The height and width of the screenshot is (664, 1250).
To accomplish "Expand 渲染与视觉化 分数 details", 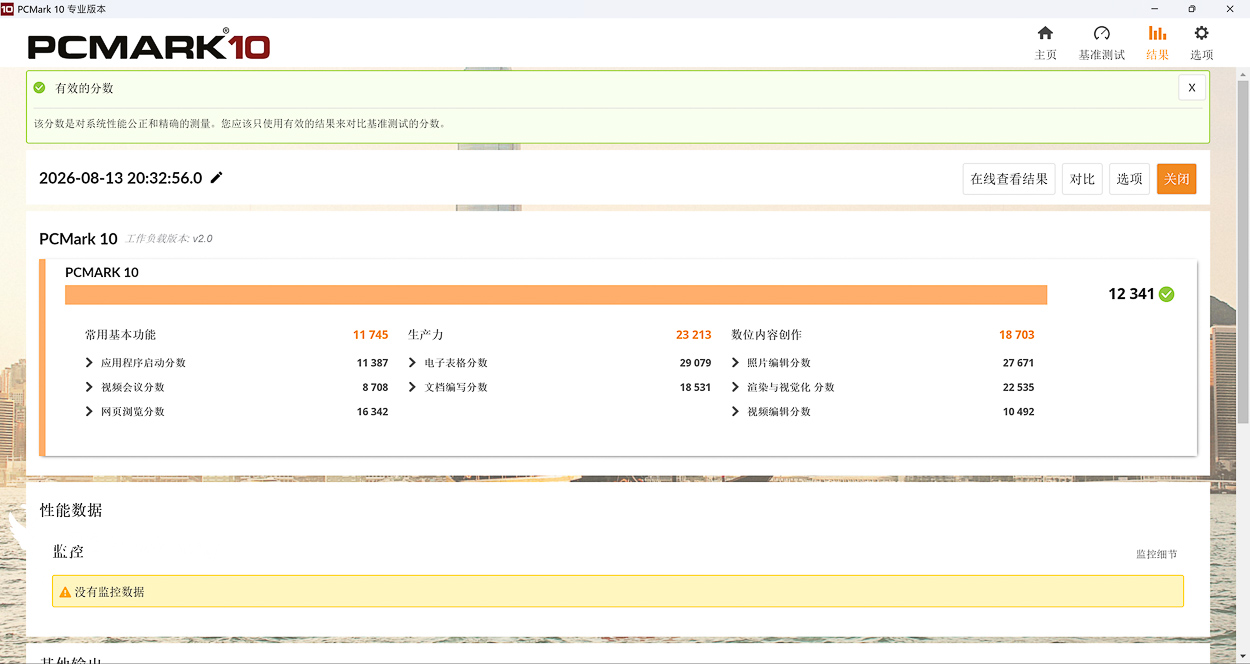I will (735, 387).
